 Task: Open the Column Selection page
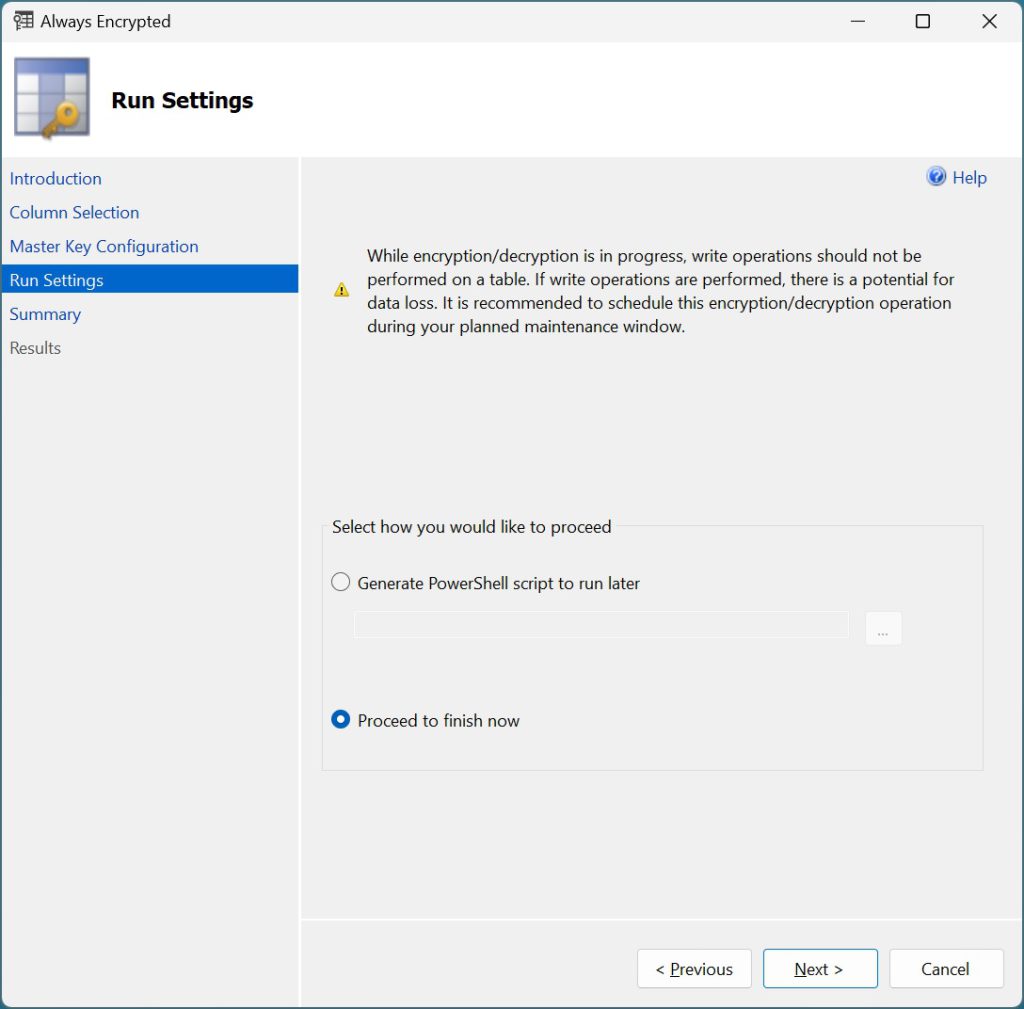[x=75, y=213]
